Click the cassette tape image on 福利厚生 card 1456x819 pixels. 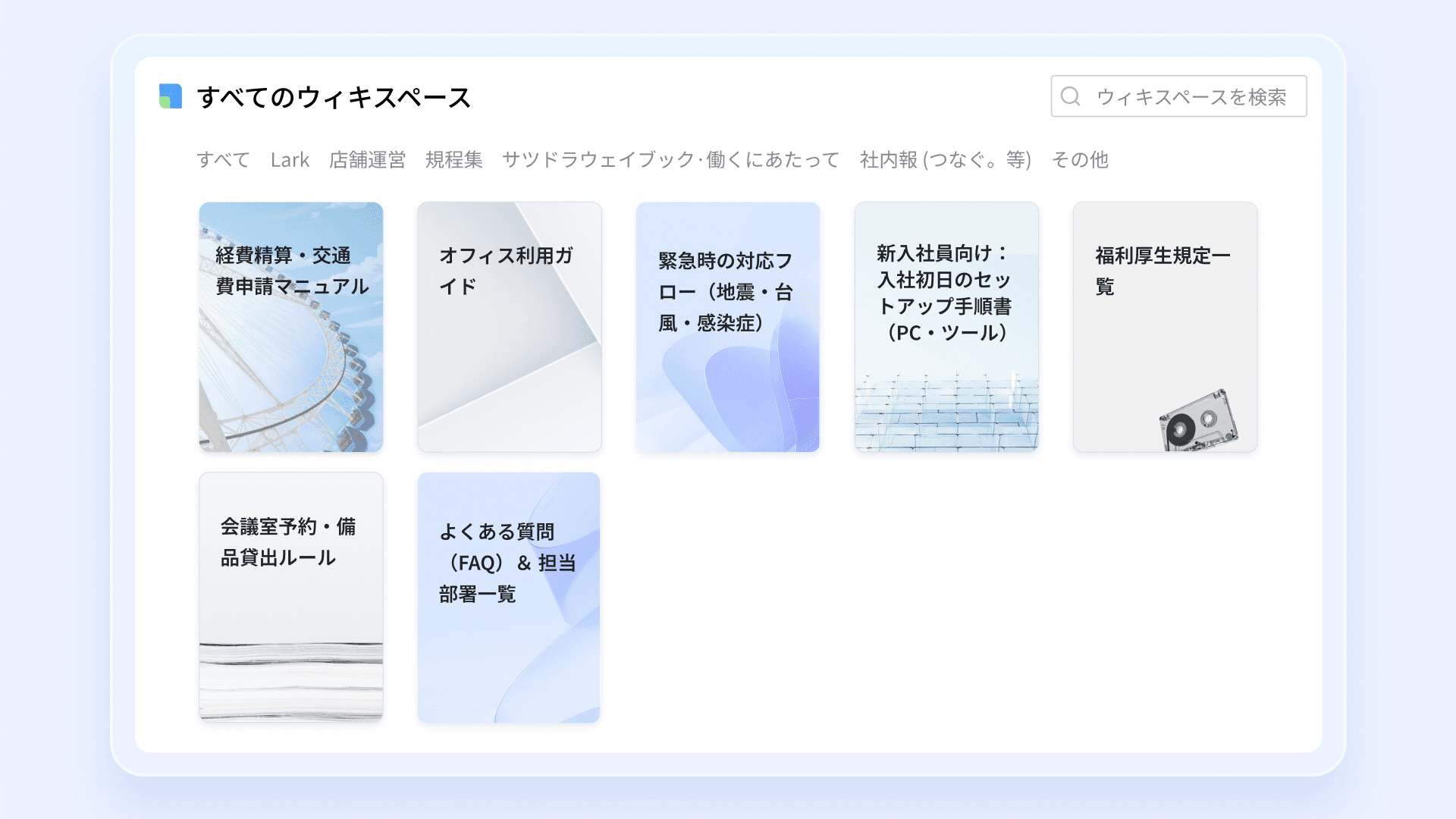tap(1197, 422)
